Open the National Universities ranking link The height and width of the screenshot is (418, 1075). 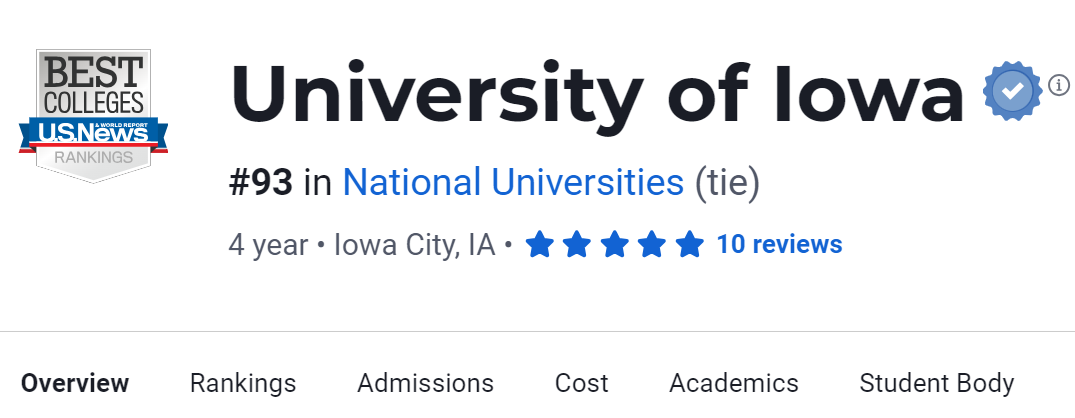[513, 183]
